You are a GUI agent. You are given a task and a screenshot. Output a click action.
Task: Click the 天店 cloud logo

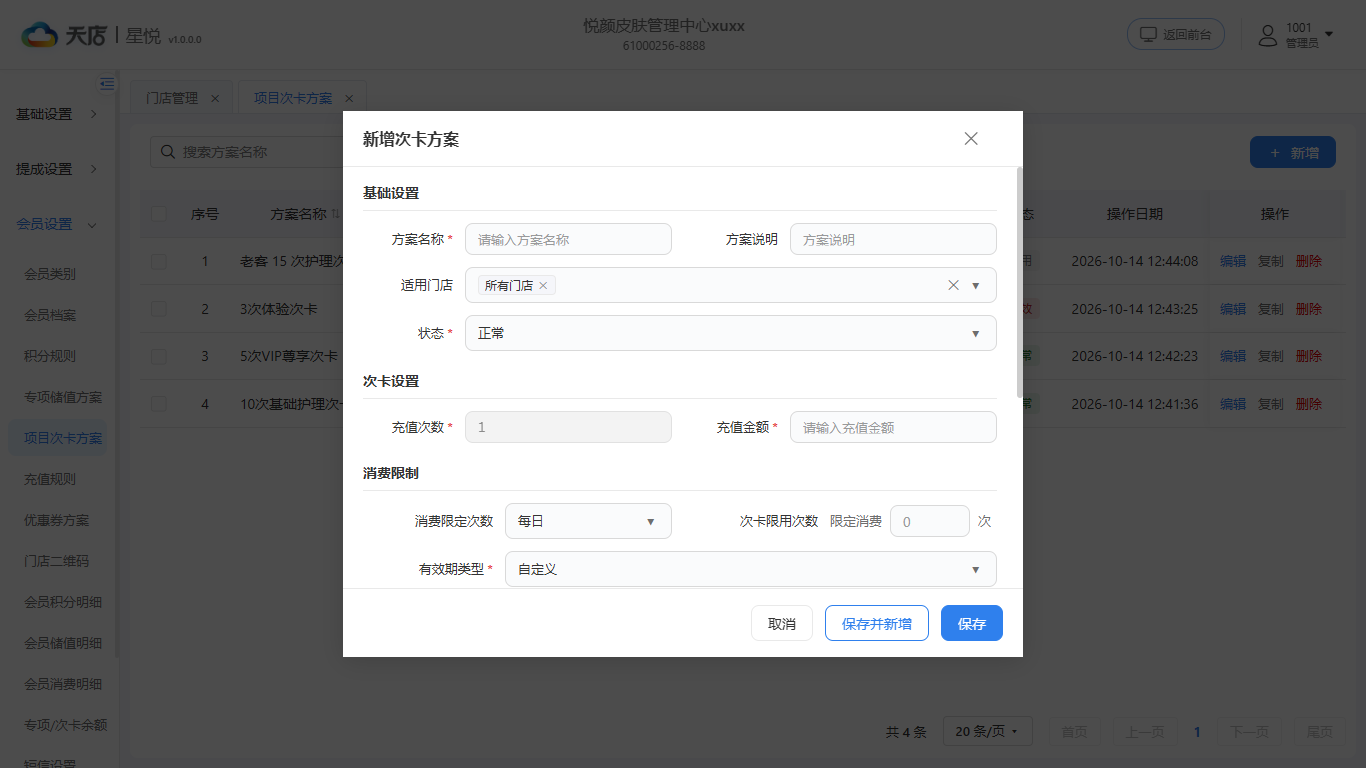click(x=40, y=35)
